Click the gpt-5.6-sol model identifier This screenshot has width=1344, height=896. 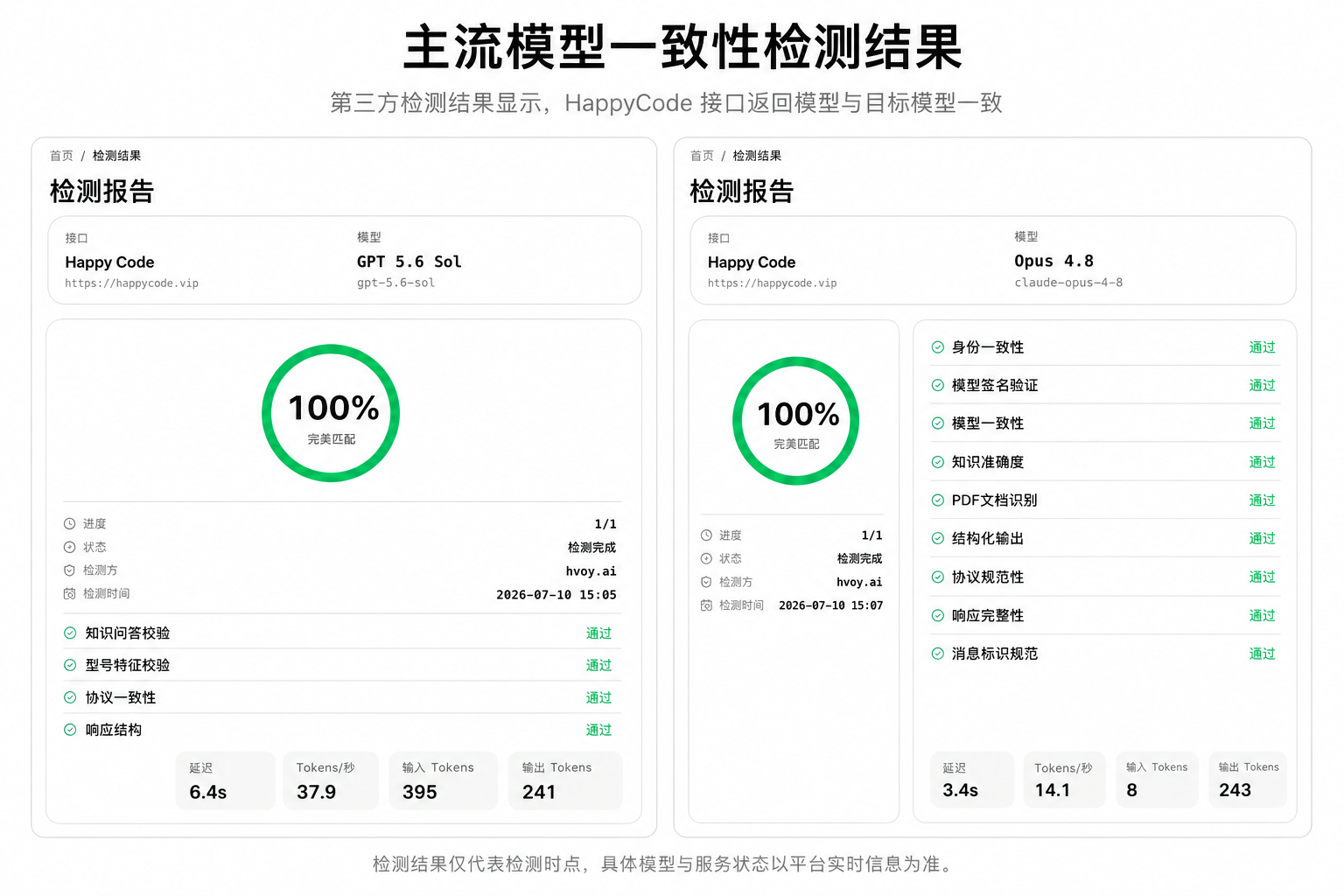click(395, 283)
